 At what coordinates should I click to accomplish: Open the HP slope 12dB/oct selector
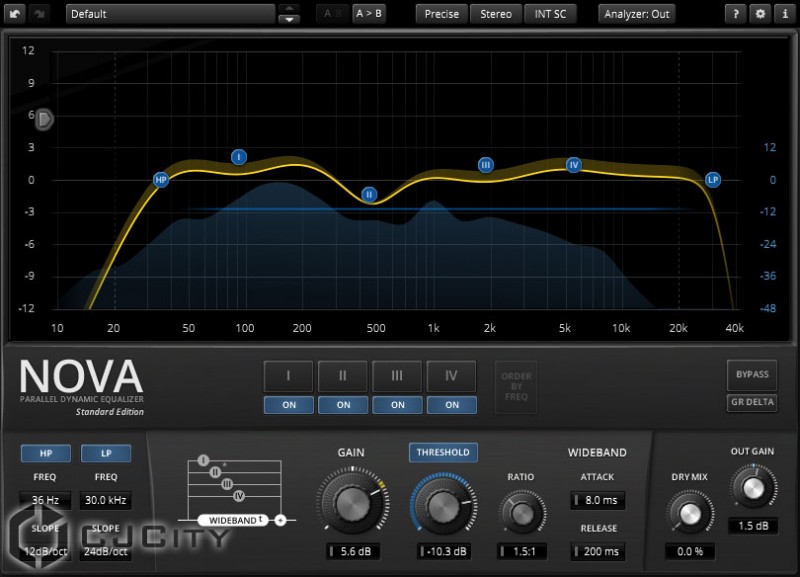[45, 551]
